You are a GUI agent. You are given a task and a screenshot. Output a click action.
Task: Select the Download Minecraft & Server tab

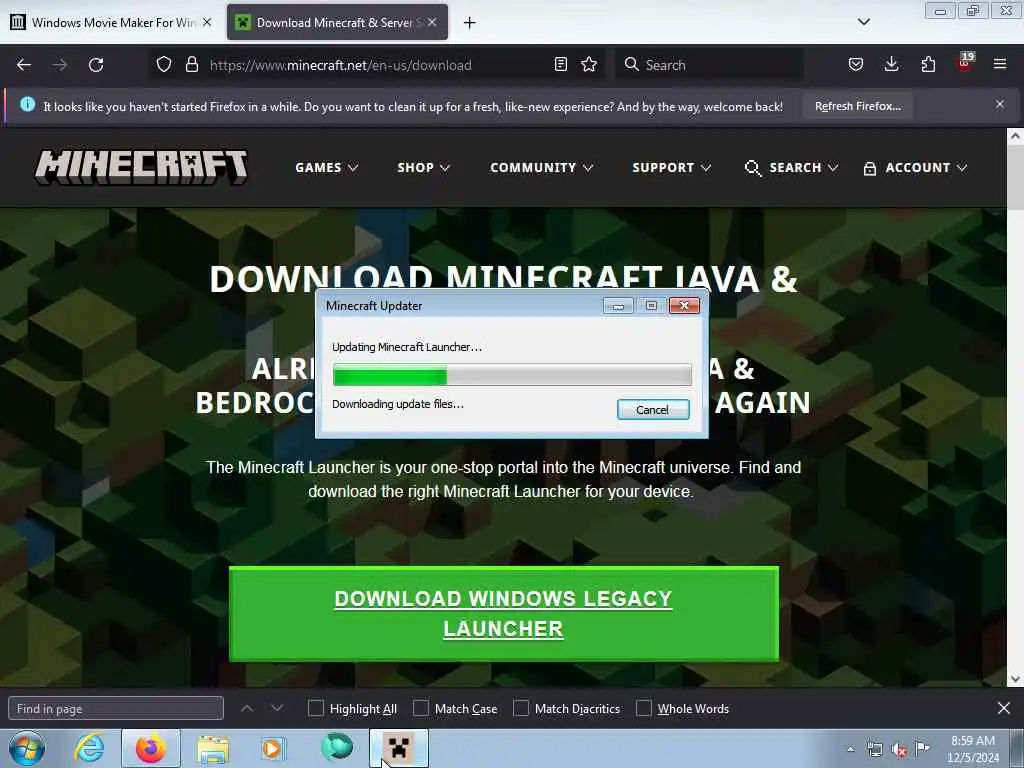pyautogui.click(x=337, y=22)
